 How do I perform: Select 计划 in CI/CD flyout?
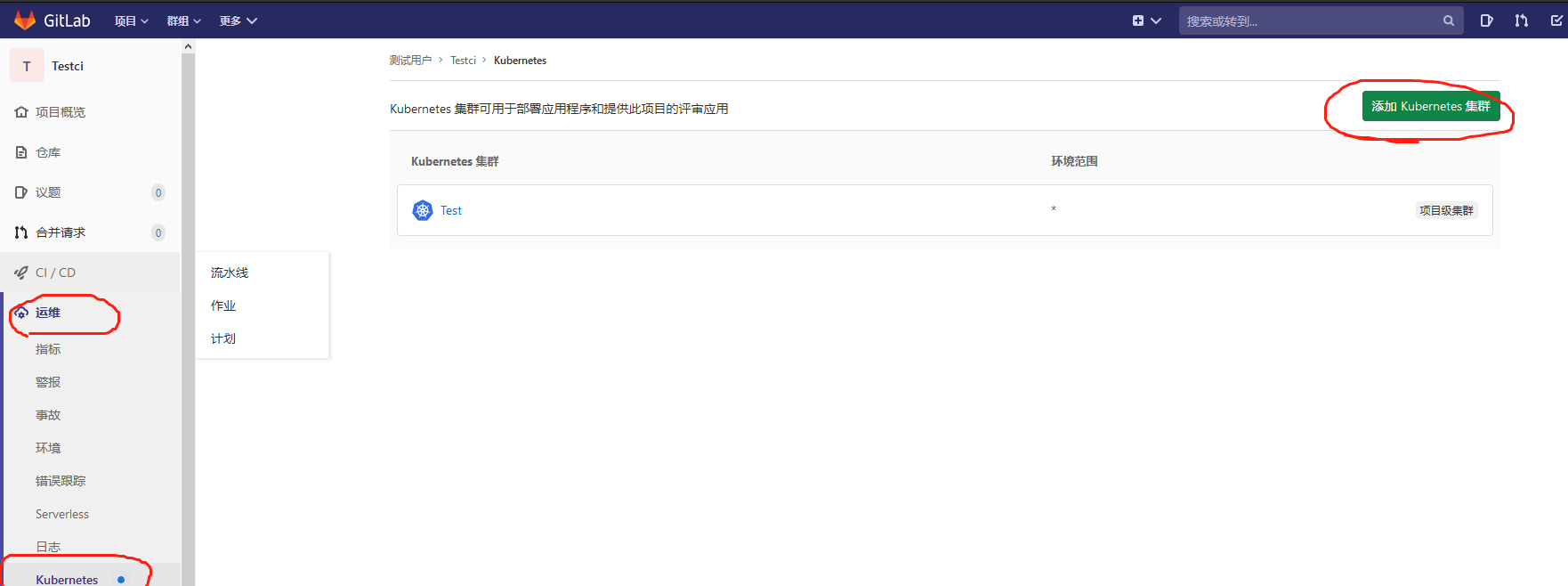(223, 338)
